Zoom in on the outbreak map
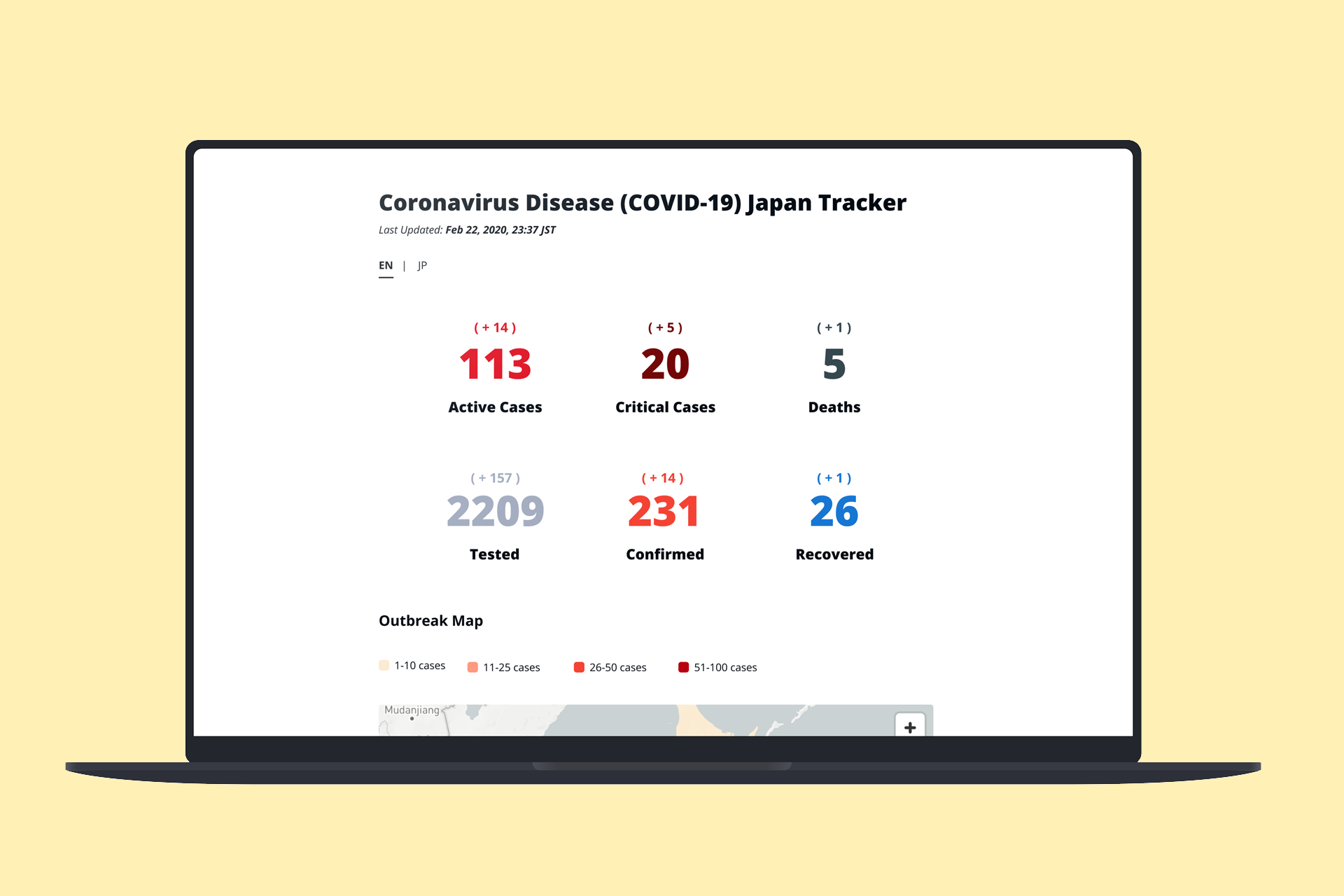The image size is (1344, 896). [910, 727]
